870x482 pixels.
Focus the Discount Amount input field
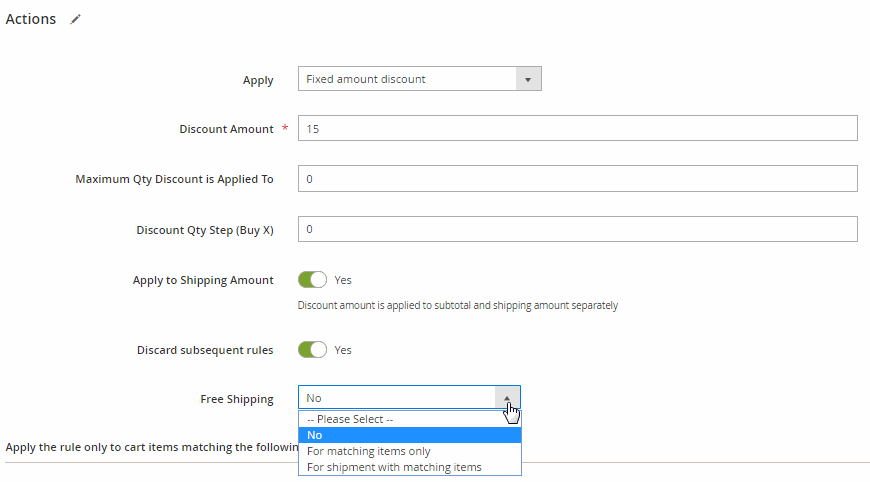(x=577, y=129)
